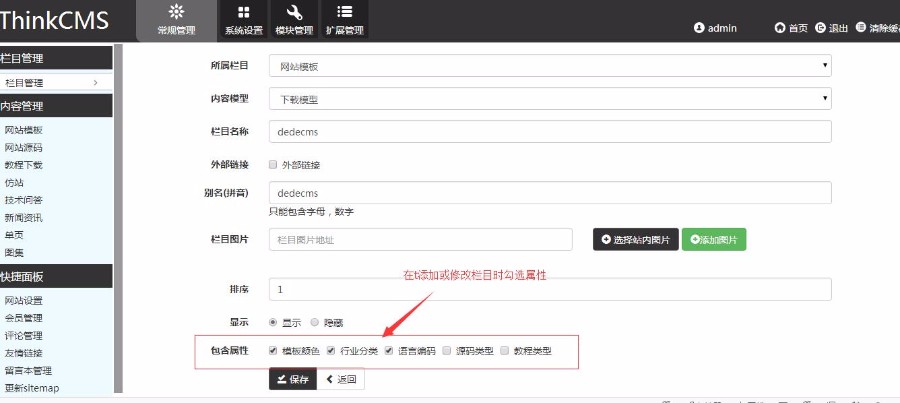900x403 pixels.
Task: Click the 栏目管理 section header
Action: click(56, 58)
